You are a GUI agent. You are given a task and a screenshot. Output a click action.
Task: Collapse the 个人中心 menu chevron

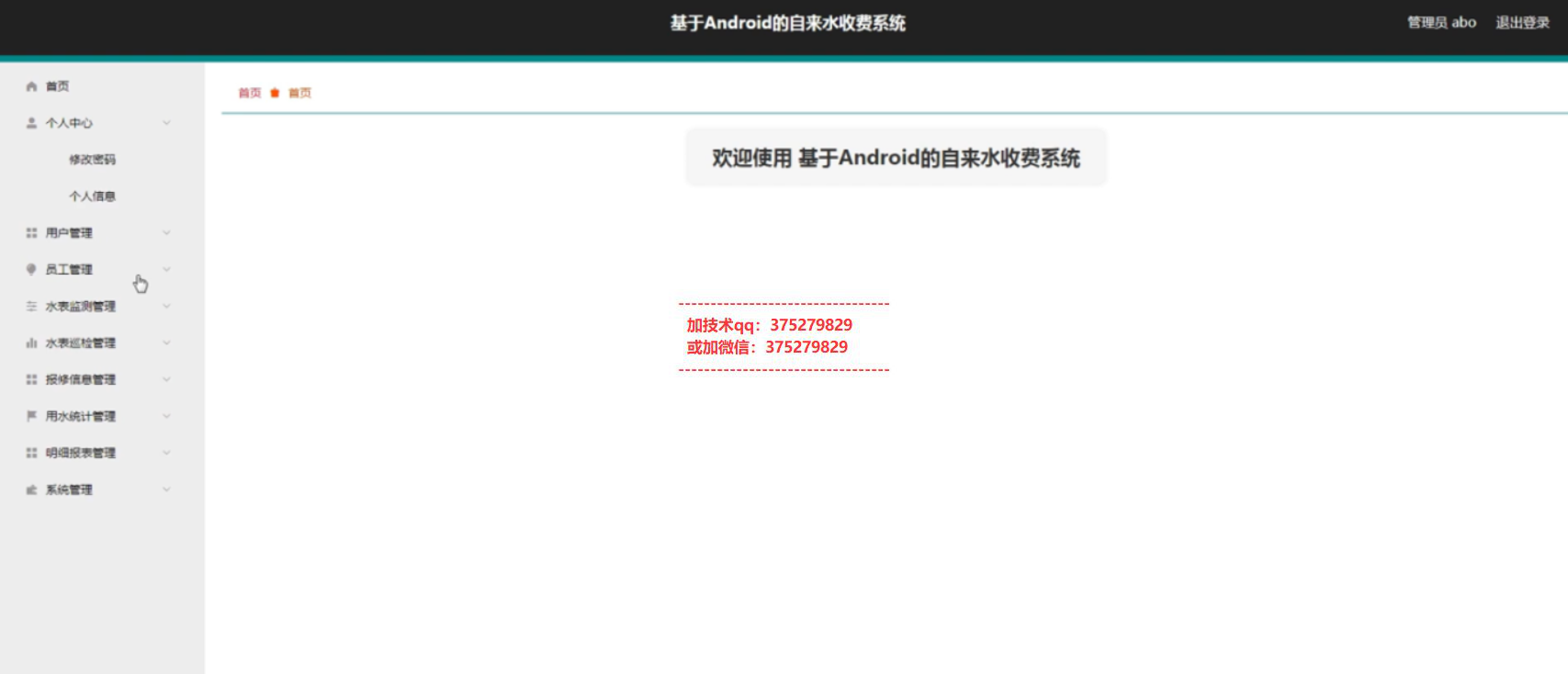(x=166, y=122)
